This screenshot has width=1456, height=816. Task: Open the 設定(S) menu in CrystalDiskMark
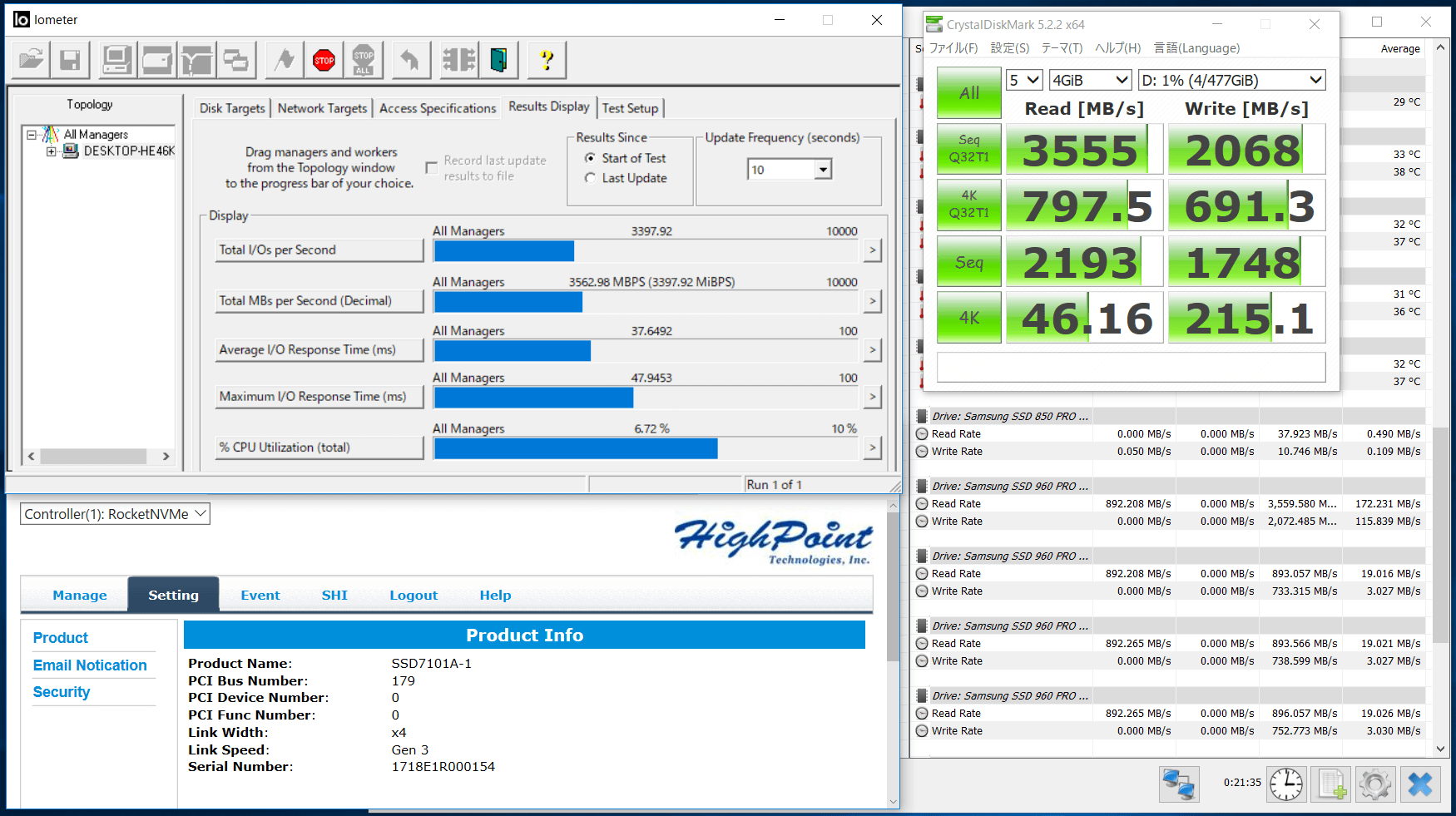(x=1010, y=48)
